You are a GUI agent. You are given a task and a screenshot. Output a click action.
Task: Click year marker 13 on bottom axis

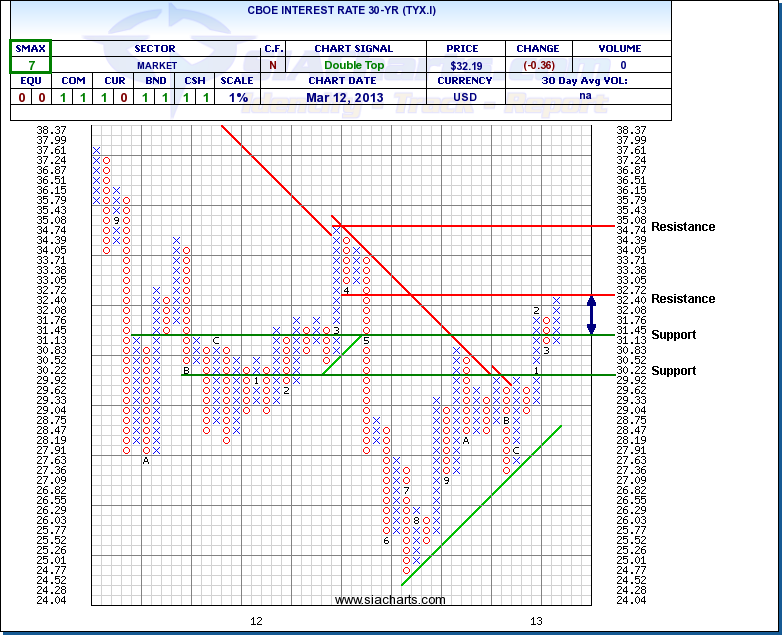coord(536,621)
